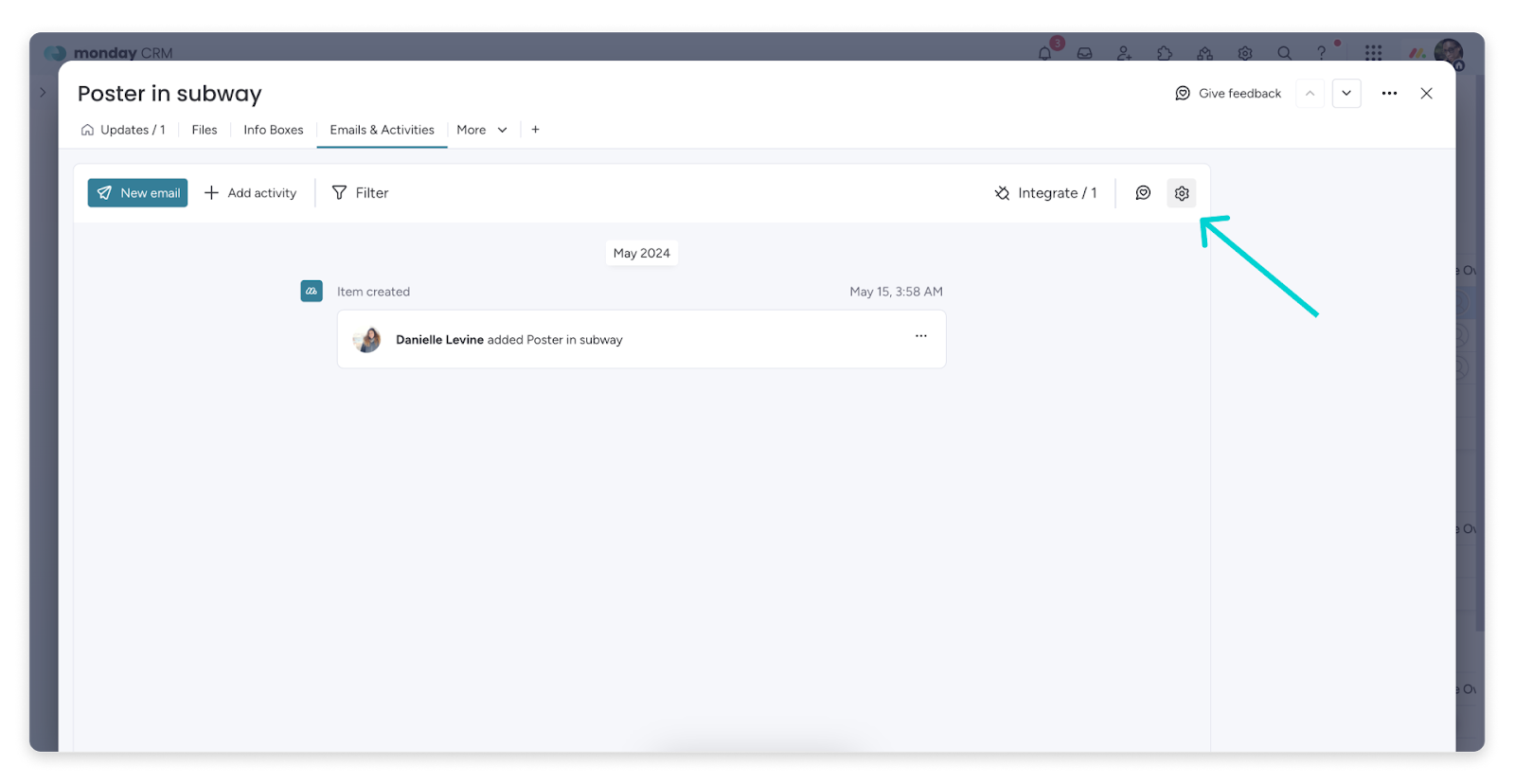This screenshot has width=1515, height=784.
Task: Go to the previous item with the up chevron
Action: pyautogui.click(x=1310, y=93)
